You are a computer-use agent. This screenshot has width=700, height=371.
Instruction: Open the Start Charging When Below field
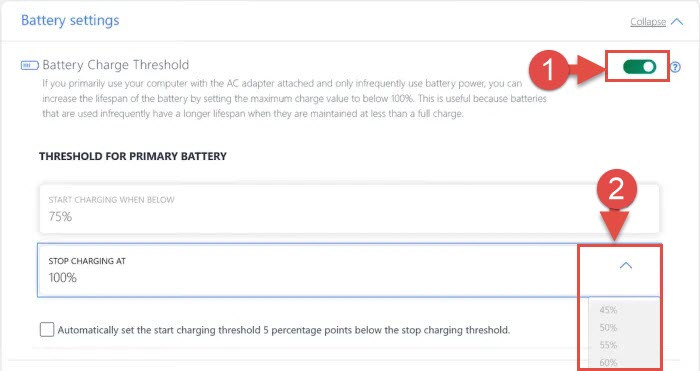pos(349,209)
